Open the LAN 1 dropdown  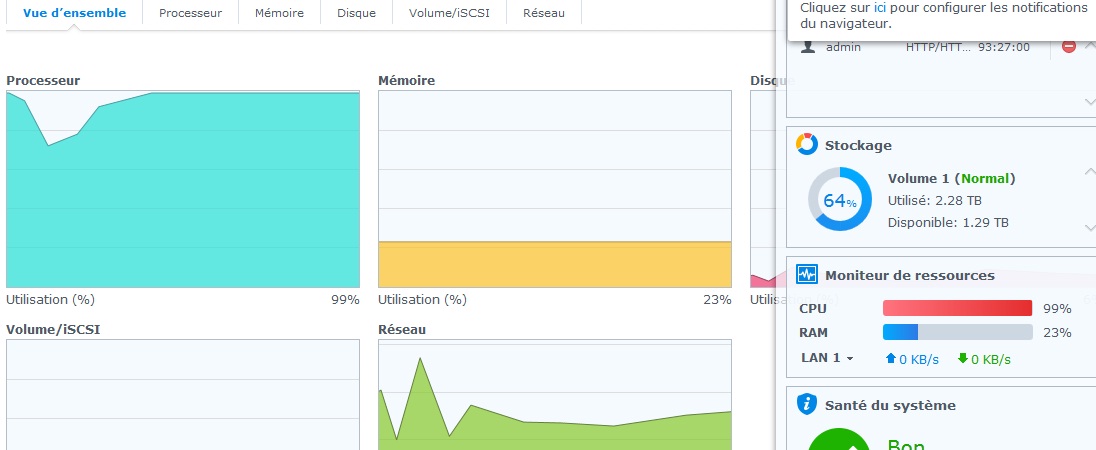827,358
